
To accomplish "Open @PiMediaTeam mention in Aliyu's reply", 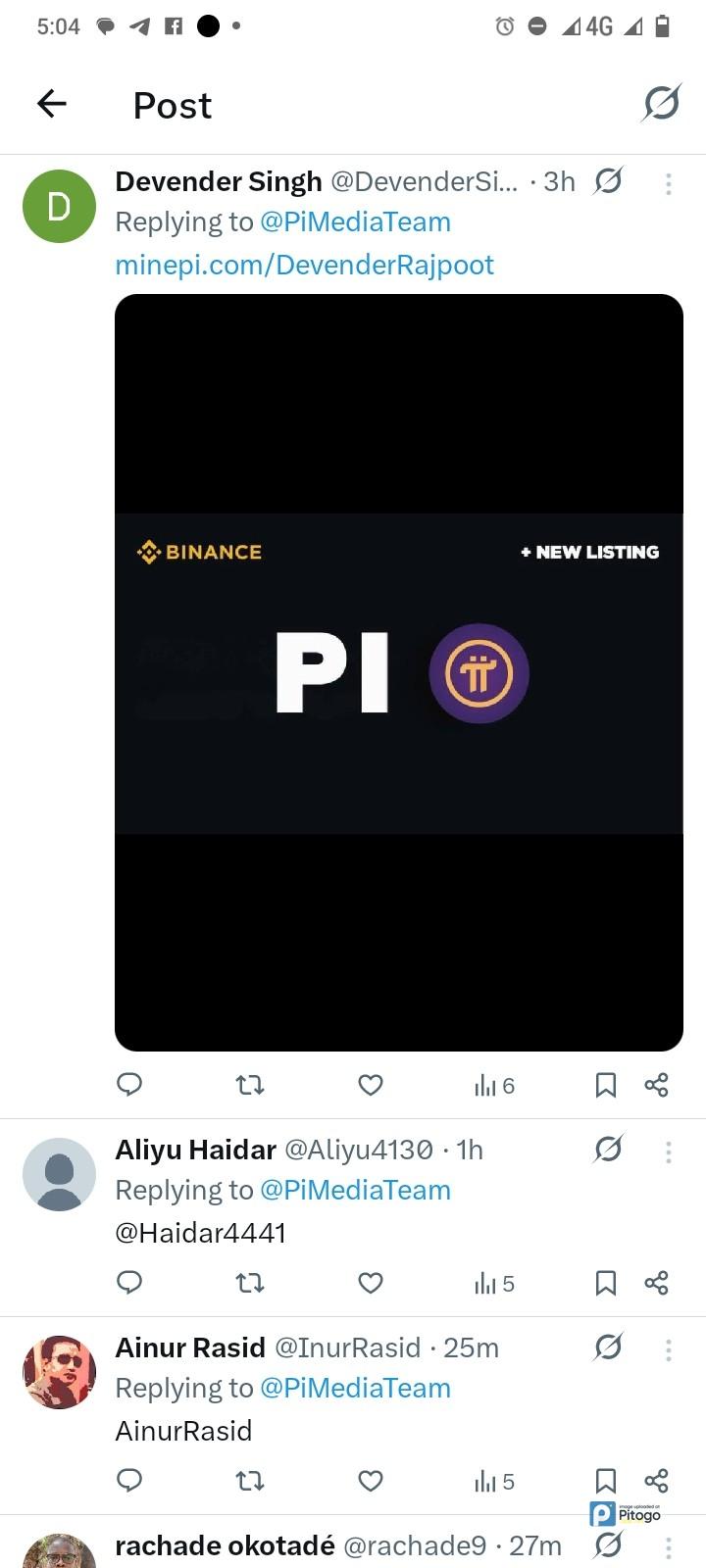I will pyautogui.click(x=355, y=1190).
